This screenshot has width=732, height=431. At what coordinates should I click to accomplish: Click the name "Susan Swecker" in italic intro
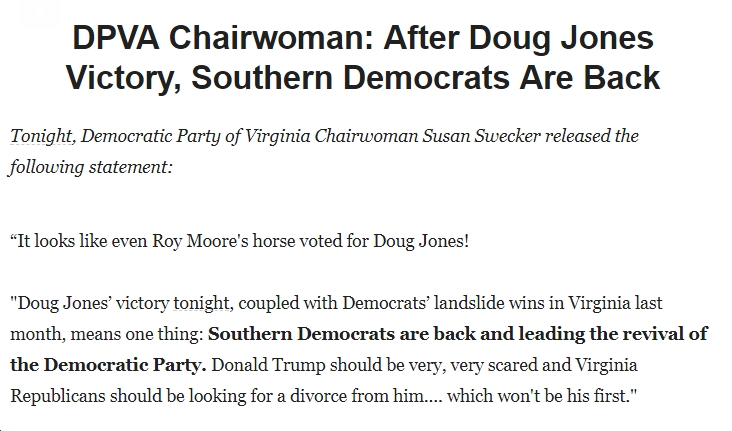pyautogui.click(x=481, y=136)
